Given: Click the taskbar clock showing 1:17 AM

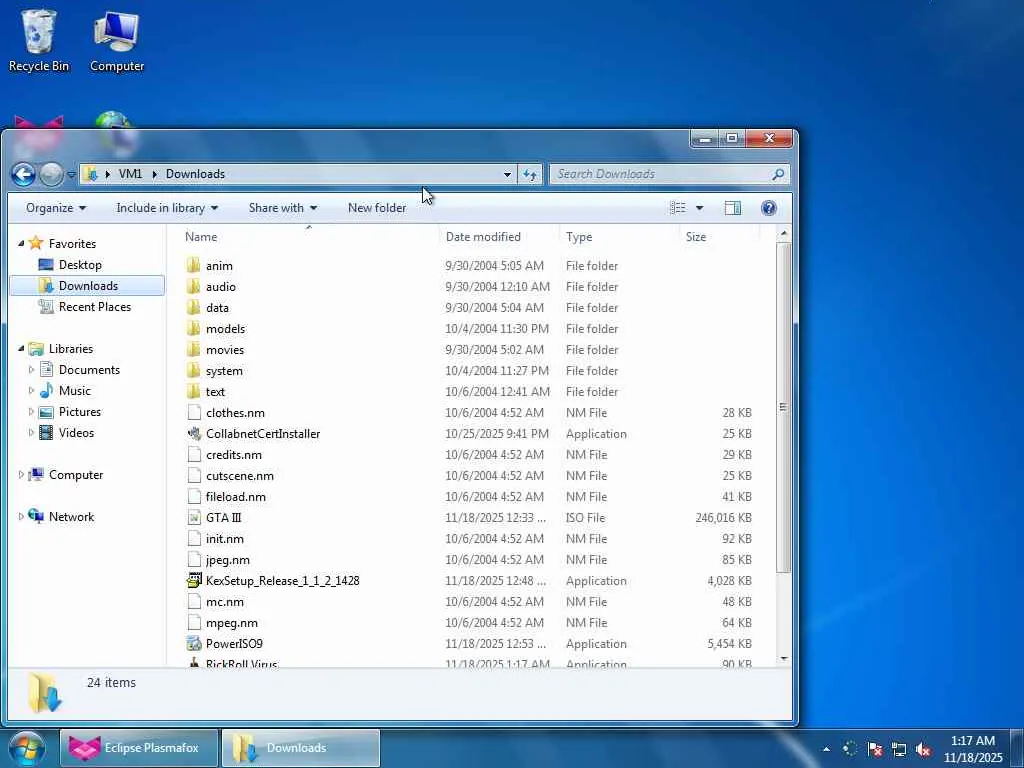Looking at the screenshot, I should pos(972,741).
